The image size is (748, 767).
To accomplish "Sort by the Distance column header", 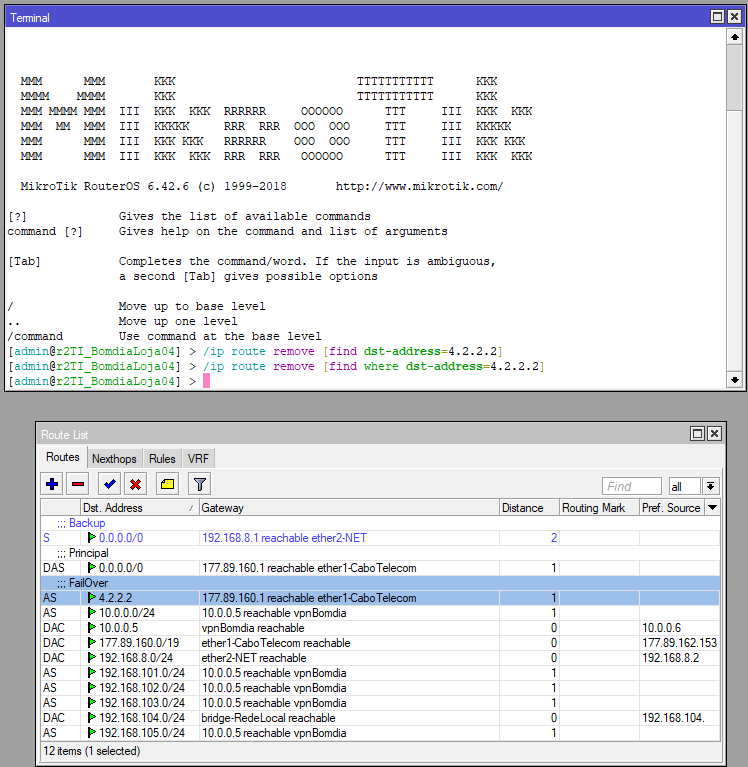I will click(x=528, y=508).
